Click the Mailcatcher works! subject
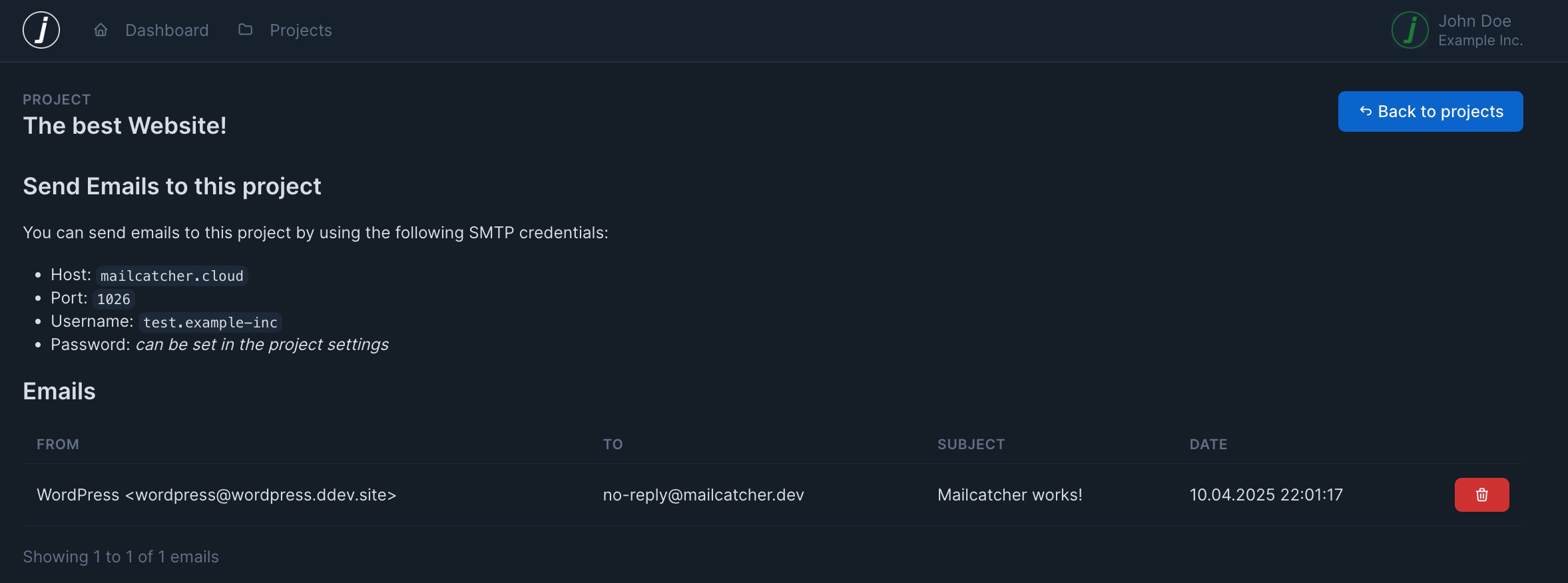The height and width of the screenshot is (583, 1568). tap(1009, 495)
